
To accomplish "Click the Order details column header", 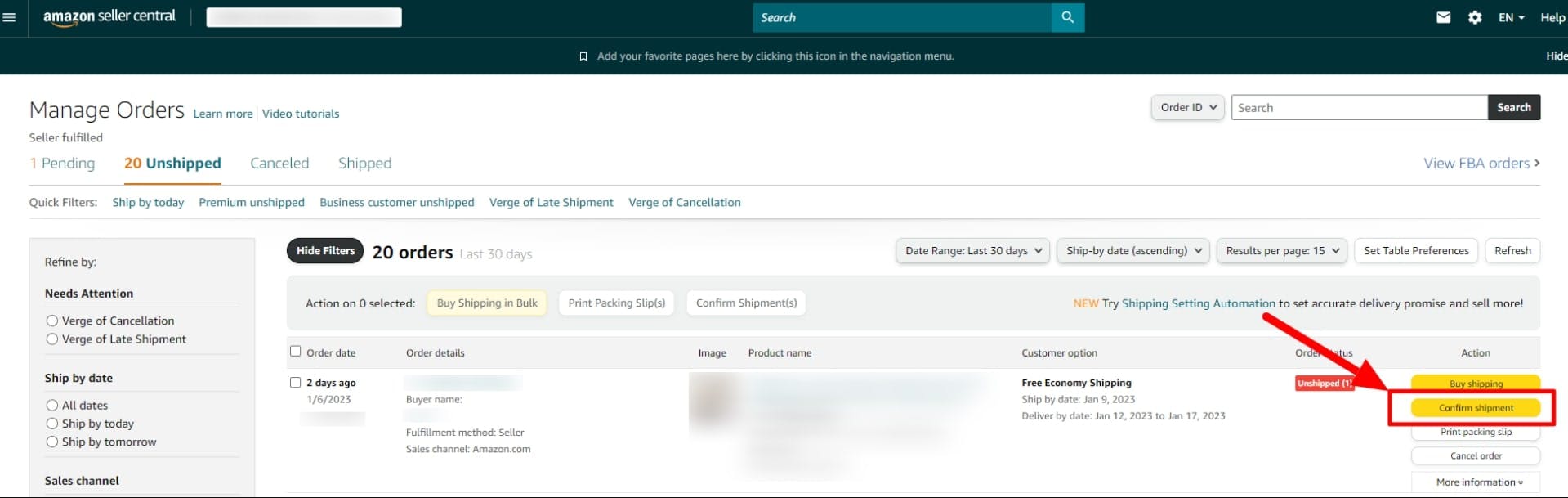I will pyautogui.click(x=436, y=353).
